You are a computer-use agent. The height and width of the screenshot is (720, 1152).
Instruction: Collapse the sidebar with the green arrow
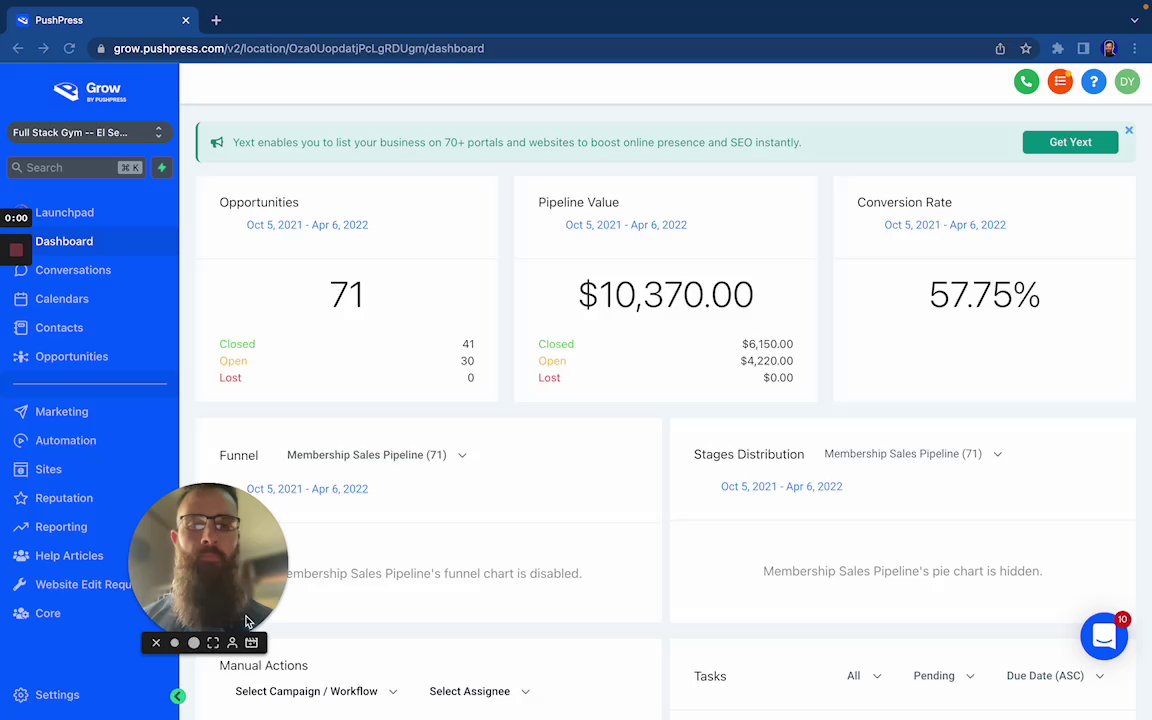tap(178, 696)
